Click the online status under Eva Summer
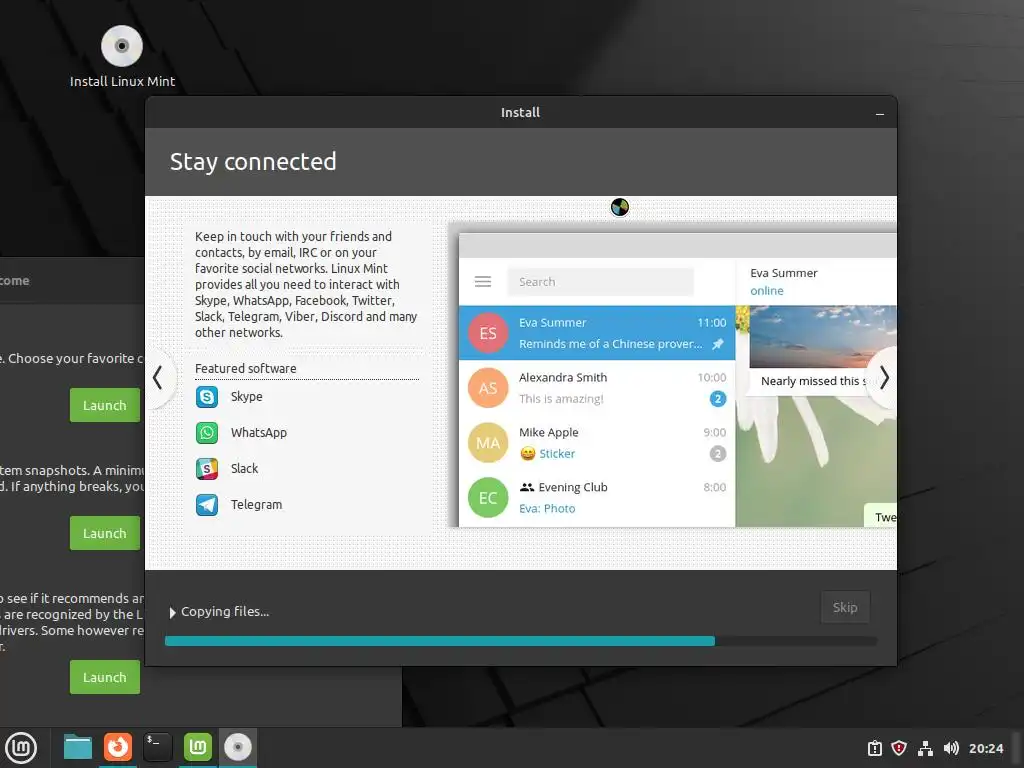 pos(767,291)
